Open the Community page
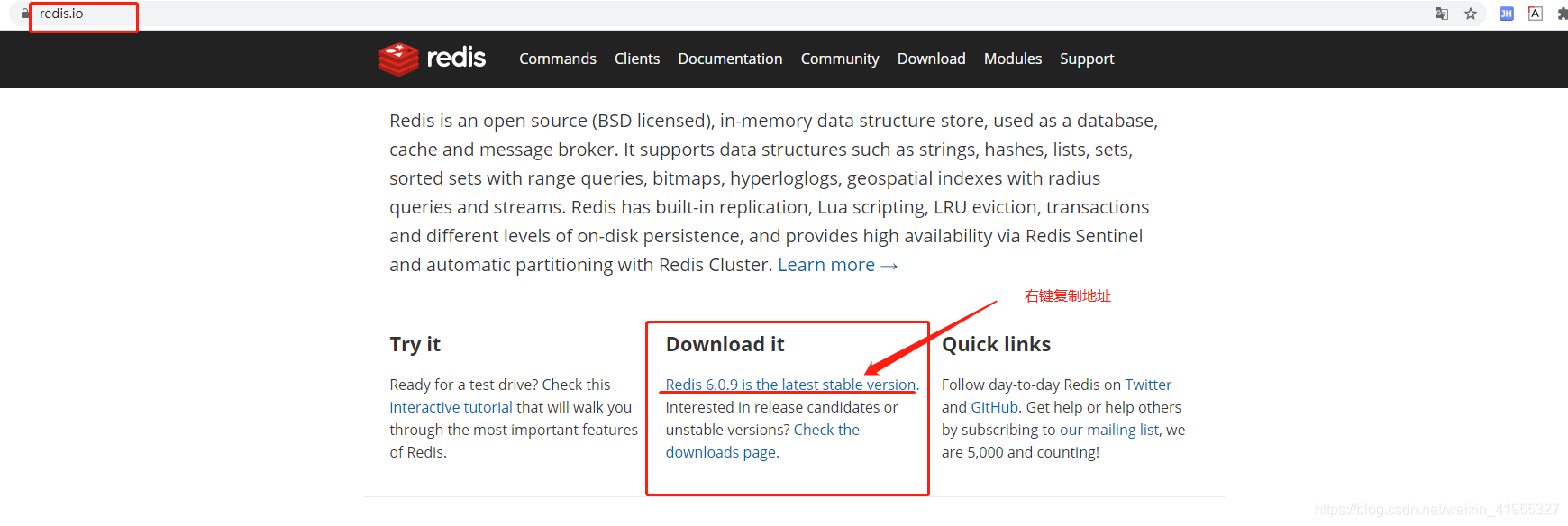This screenshot has width=1568, height=526. click(x=840, y=59)
